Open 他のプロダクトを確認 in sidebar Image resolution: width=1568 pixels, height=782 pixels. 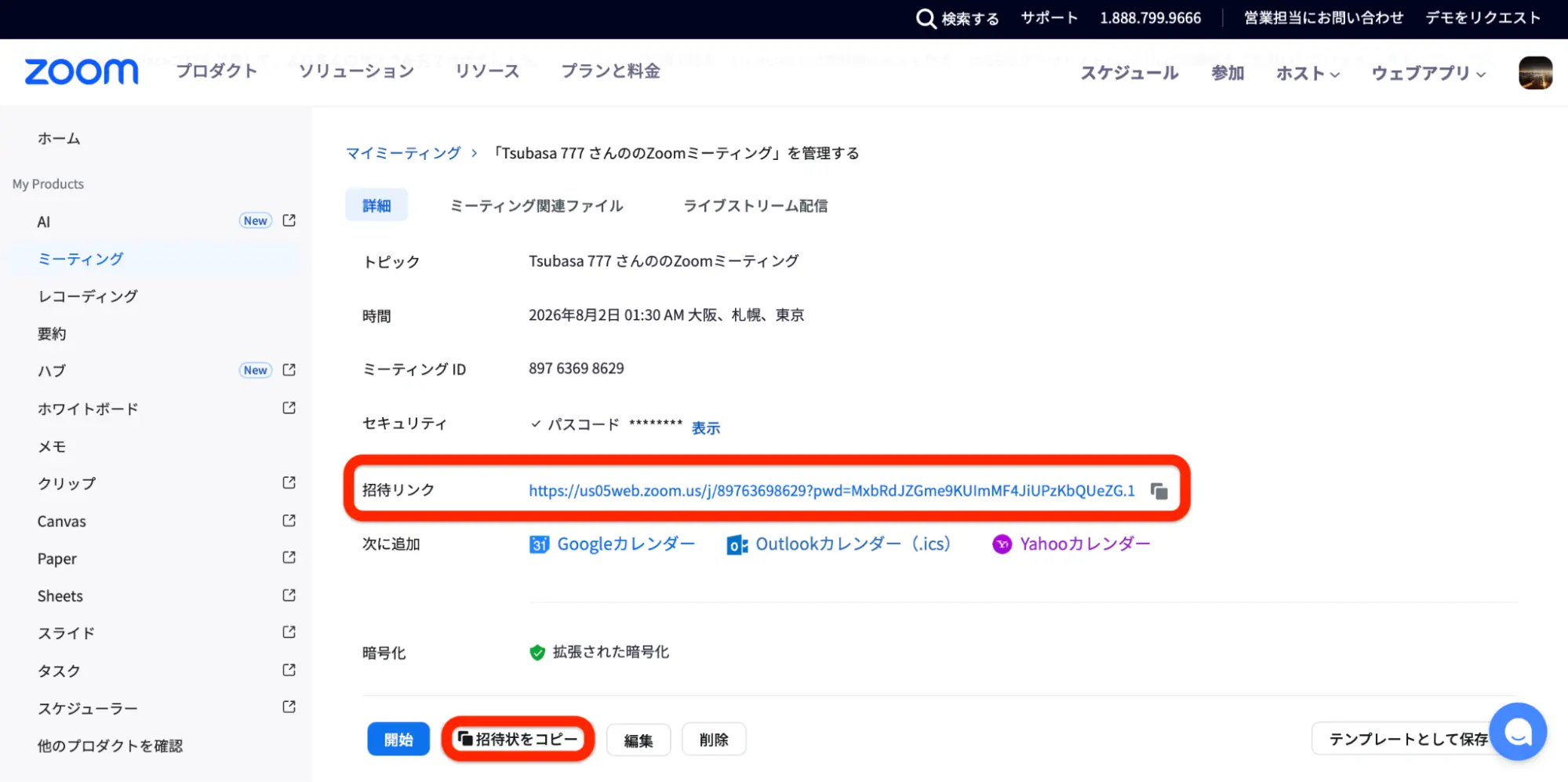click(x=110, y=746)
